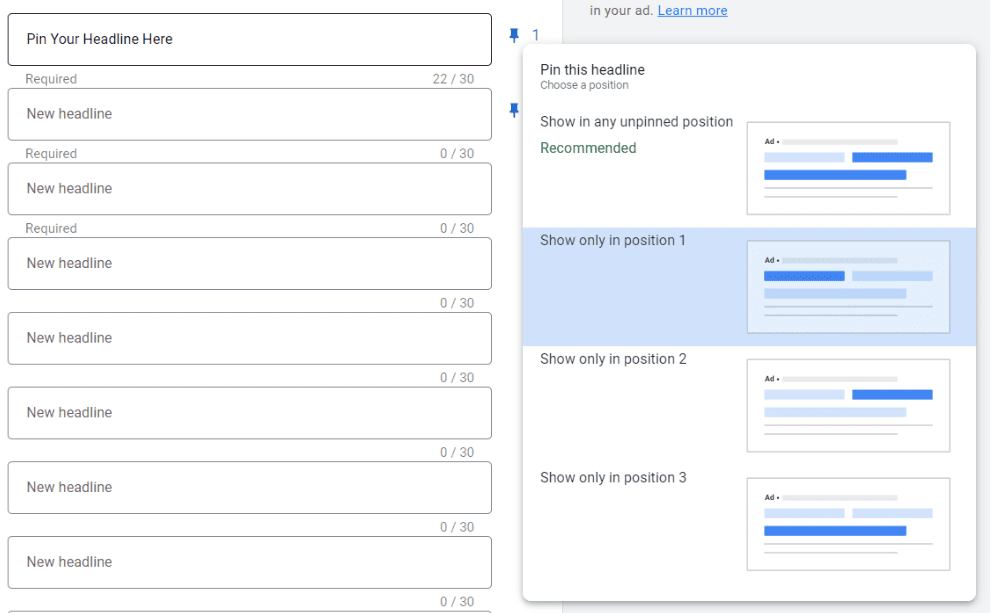Click the ad preview for position 1
This screenshot has width=992, height=613.
(x=848, y=286)
